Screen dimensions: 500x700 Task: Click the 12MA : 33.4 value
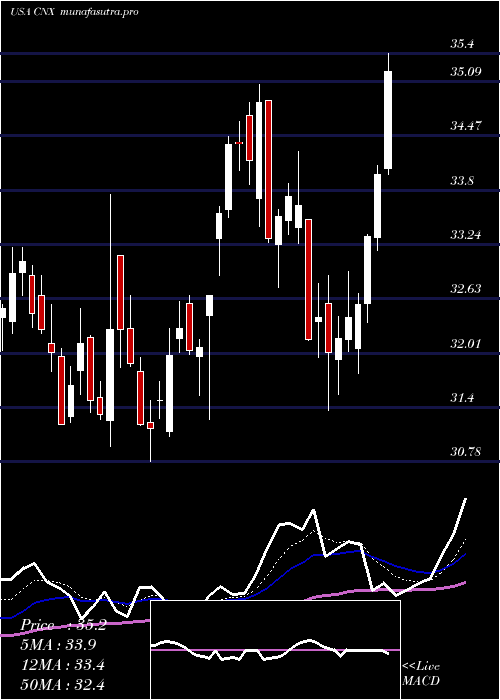[62, 665]
